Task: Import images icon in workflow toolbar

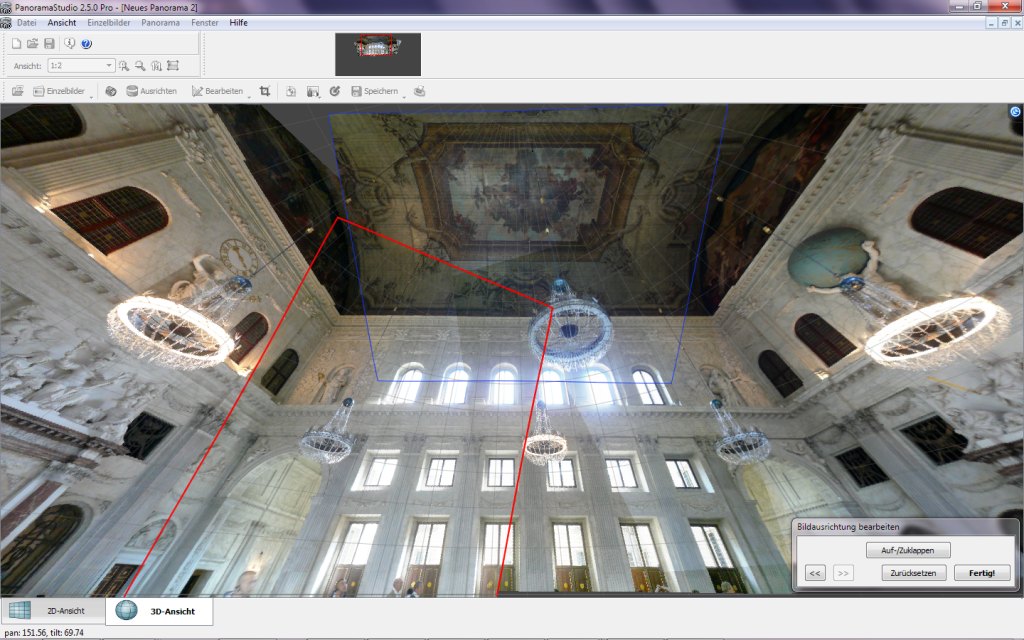Action: click(x=18, y=91)
